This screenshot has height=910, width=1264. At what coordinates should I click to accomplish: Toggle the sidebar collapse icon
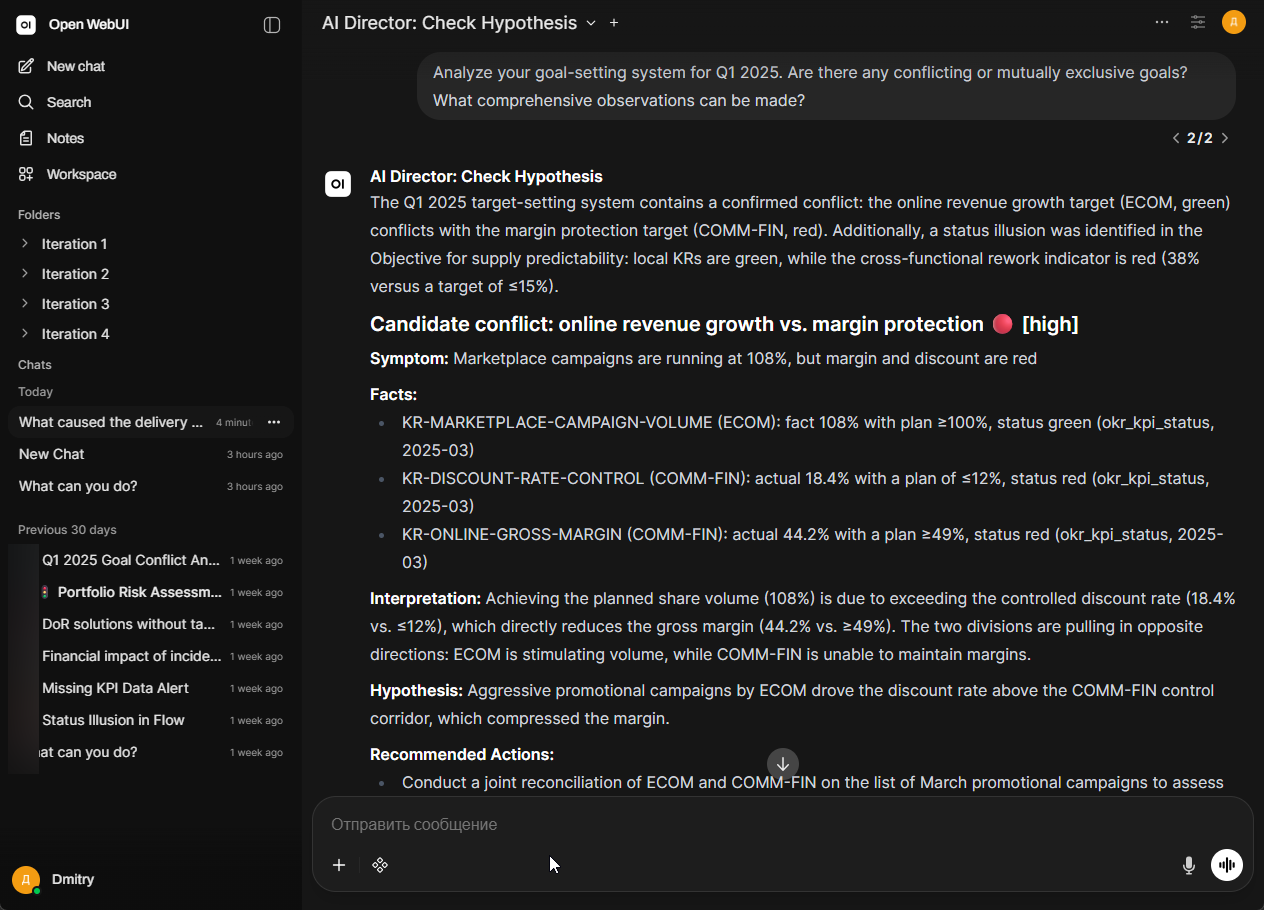point(272,25)
